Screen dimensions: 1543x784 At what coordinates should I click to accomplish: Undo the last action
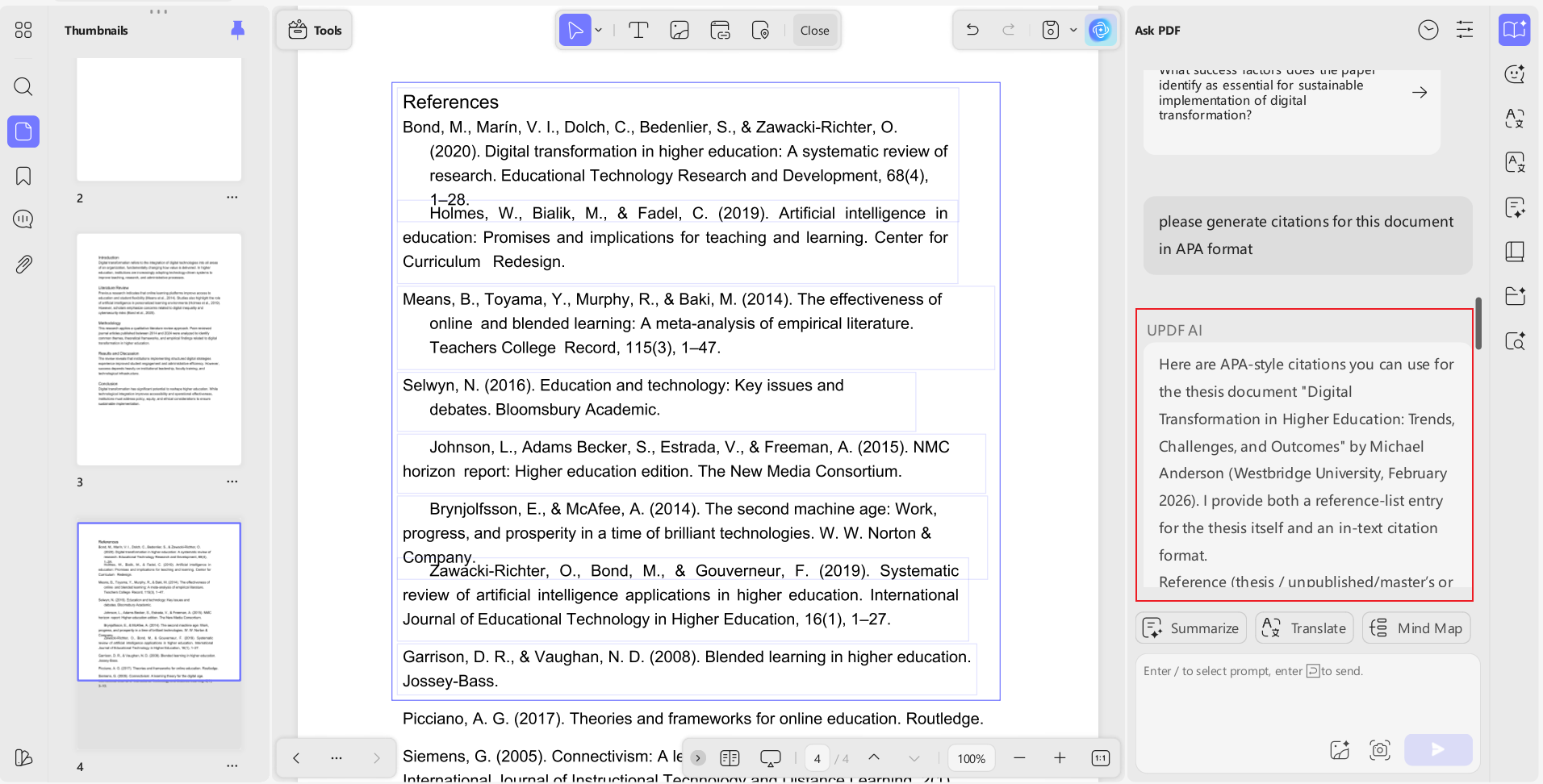point(972,31)
